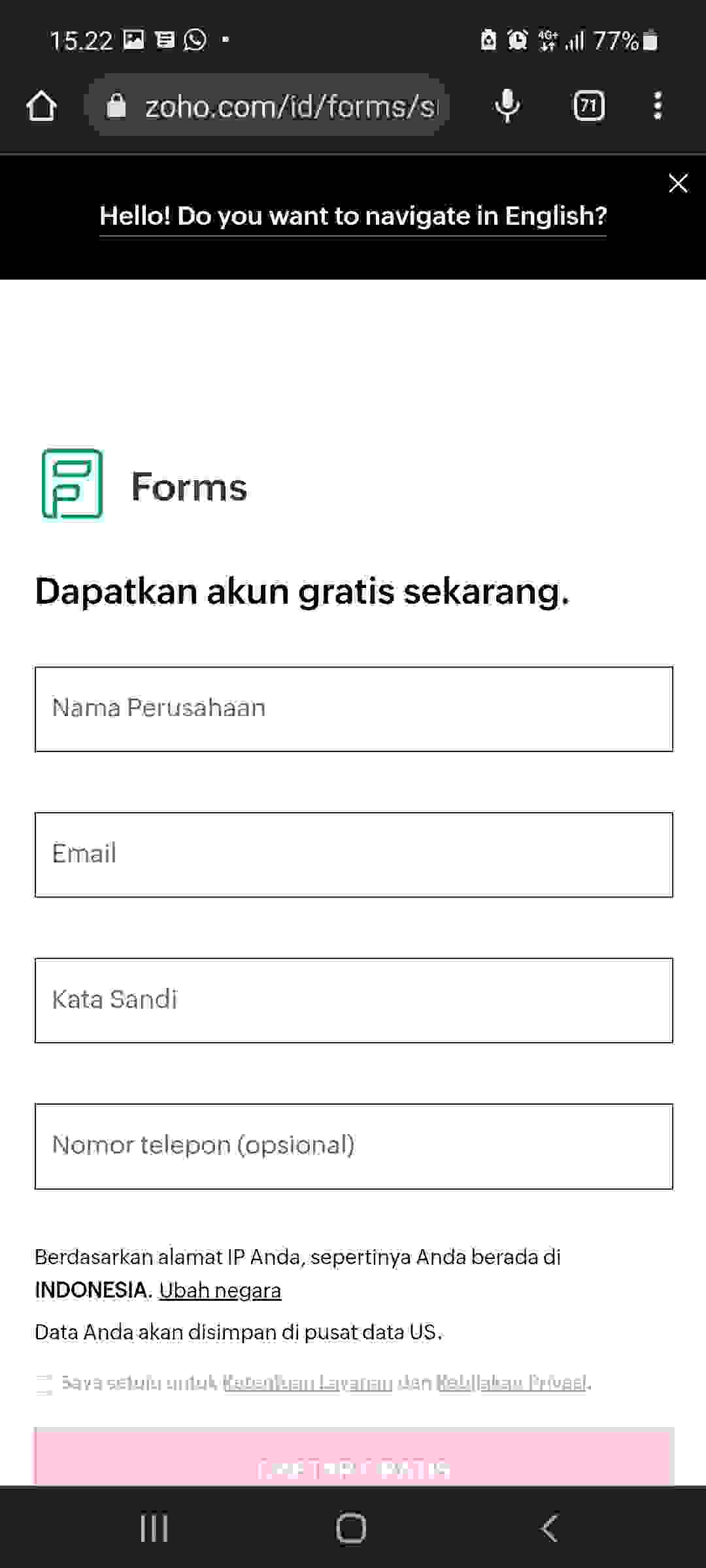The image size is (706, 1568).
Task: Tap the Android back navigation arrow
Action: point(550,1528)
